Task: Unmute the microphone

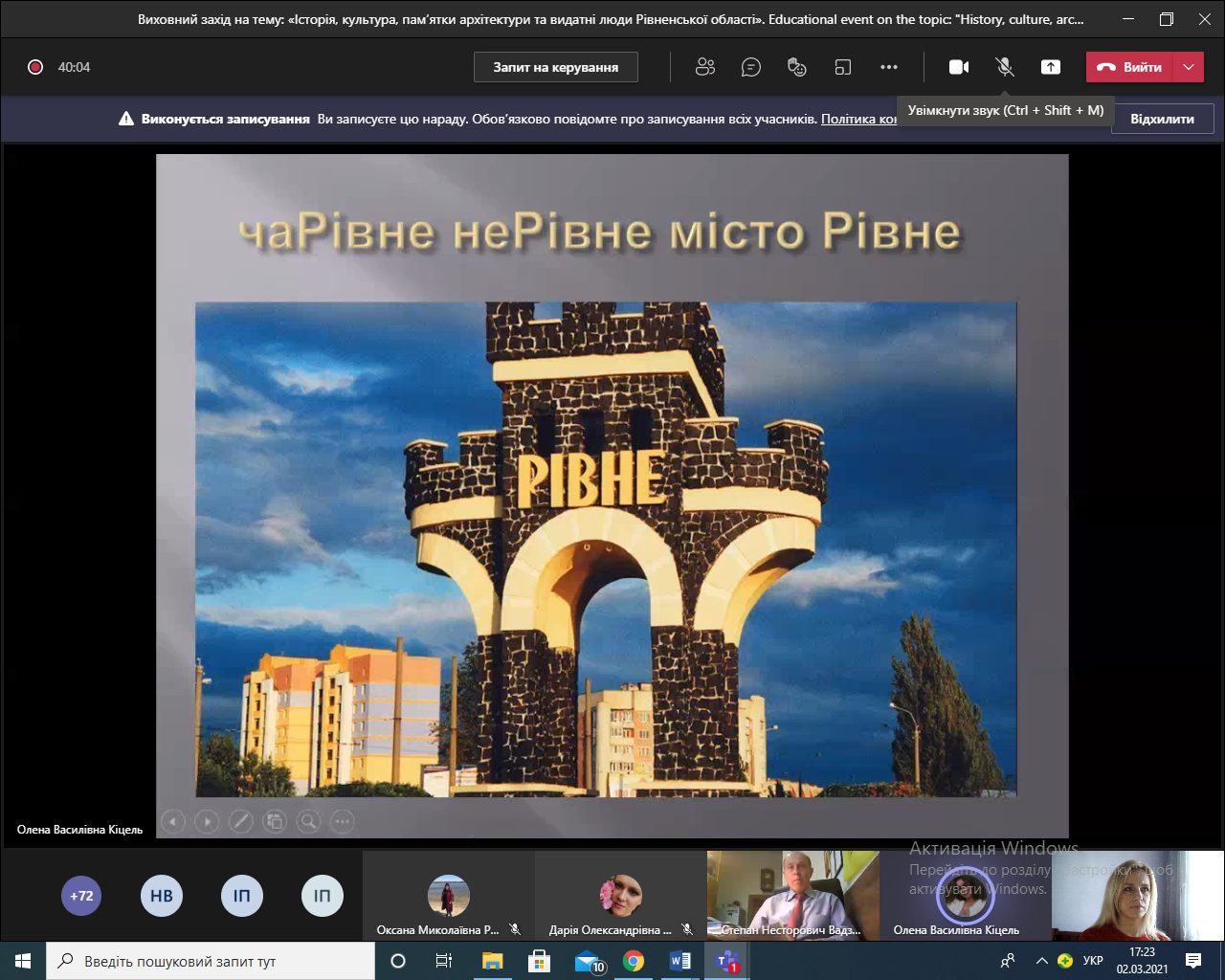Action: (x=1004, y=67)
